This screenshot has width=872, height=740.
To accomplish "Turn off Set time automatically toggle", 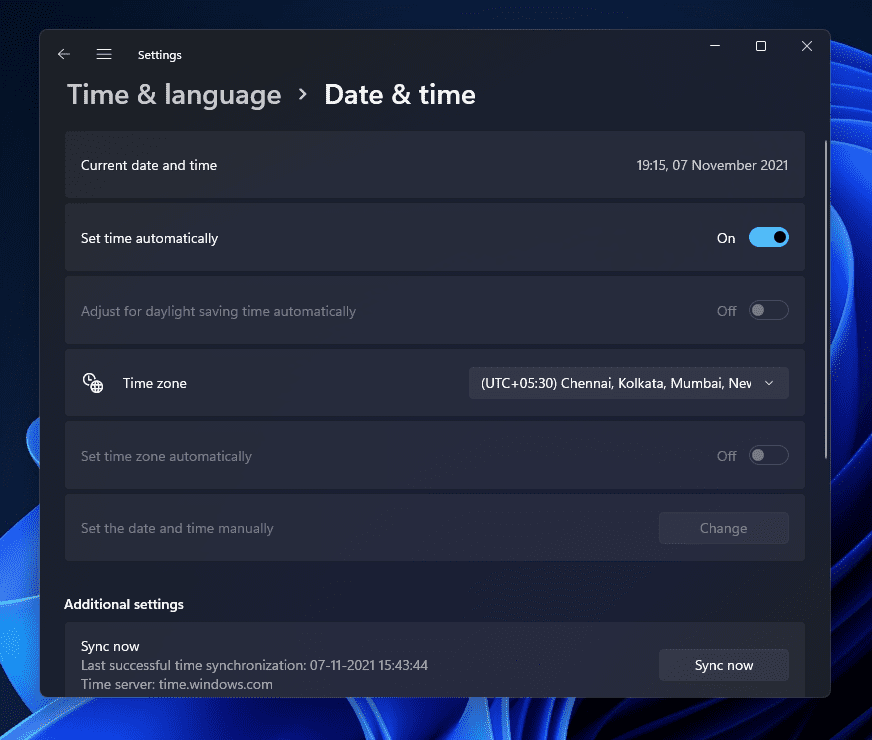I will point(769,238).
